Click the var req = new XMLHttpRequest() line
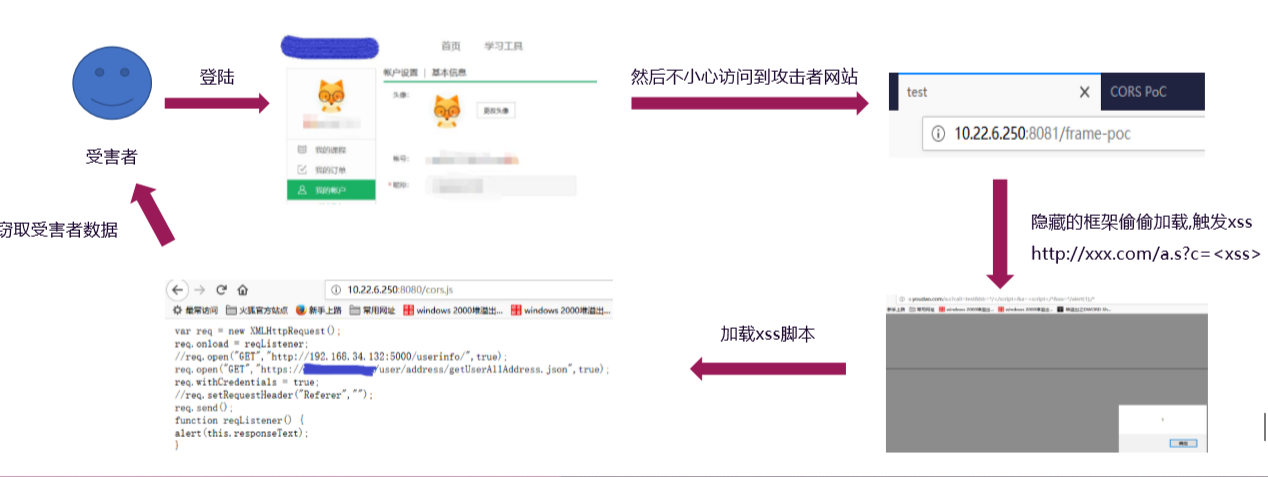The height and width of the screenshot is (477, 1268). (x=258, y=331)
